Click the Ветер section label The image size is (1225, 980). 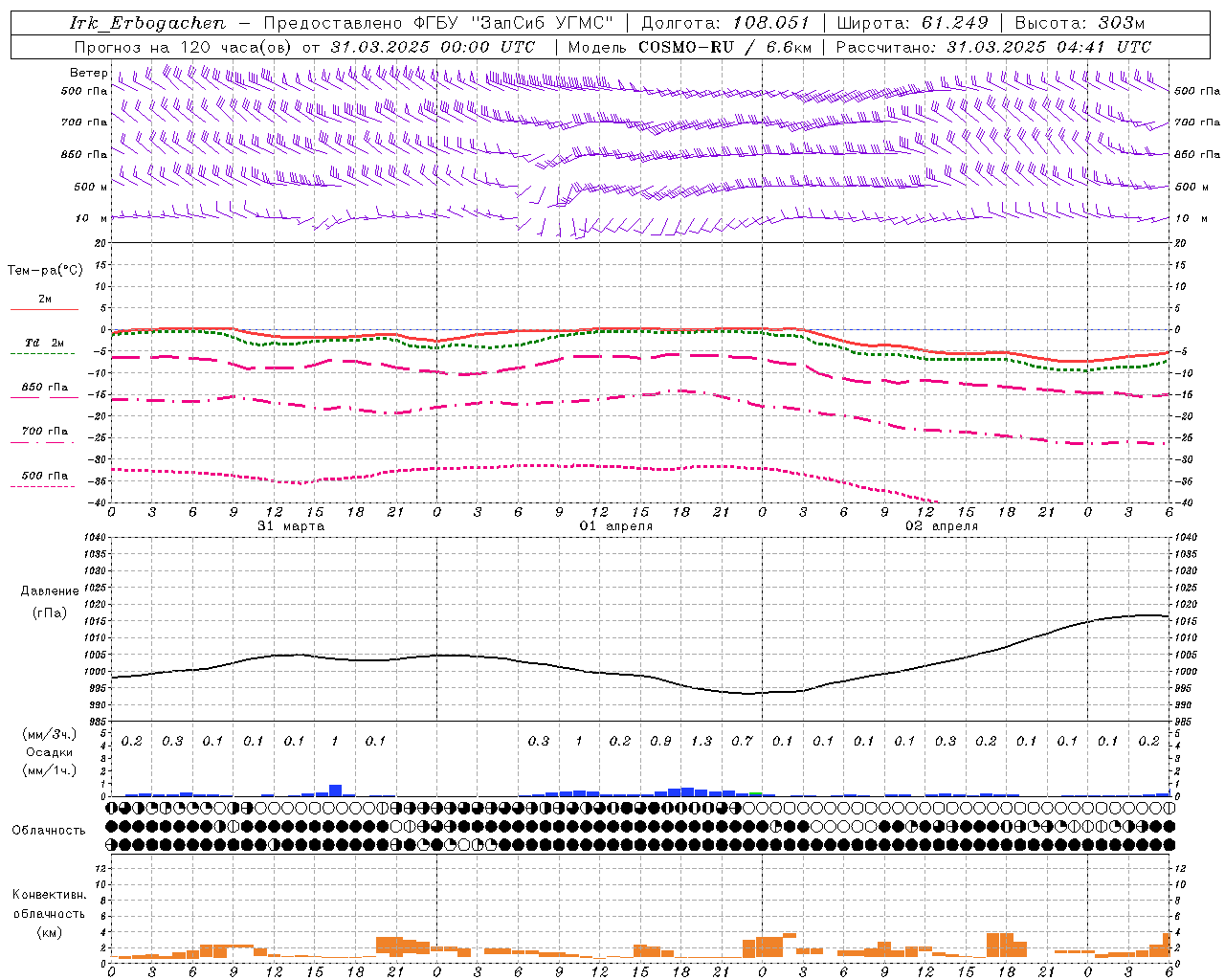click(x=88, y=73)
